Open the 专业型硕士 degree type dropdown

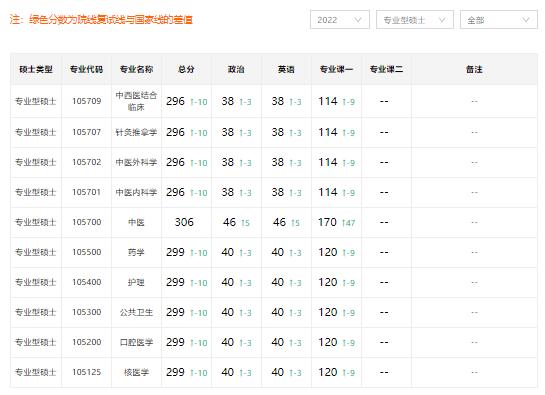click(x=415, y=20)
